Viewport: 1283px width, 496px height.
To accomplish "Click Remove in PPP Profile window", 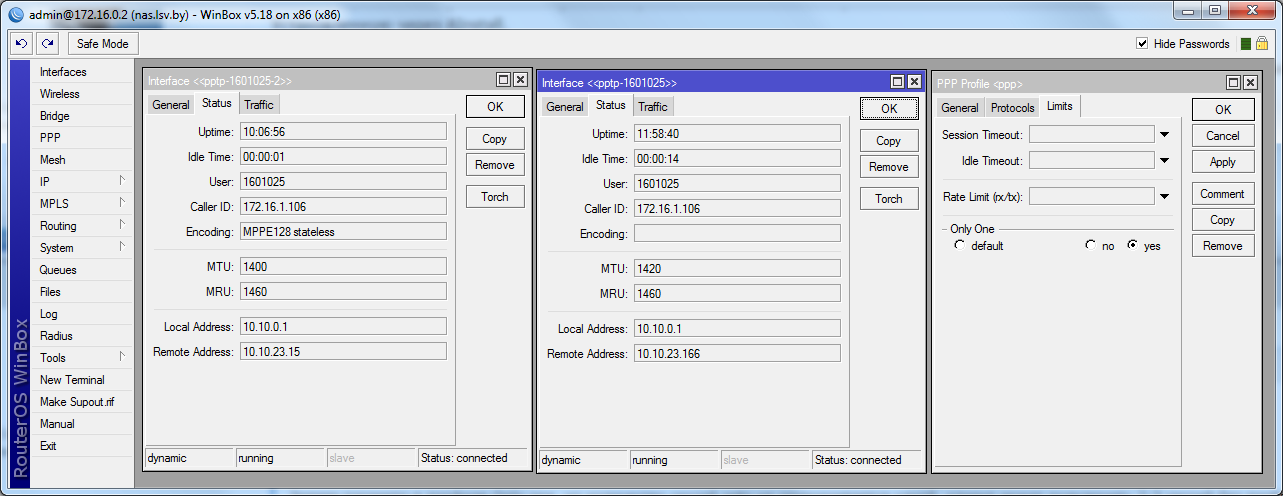I will [1223, 246].
